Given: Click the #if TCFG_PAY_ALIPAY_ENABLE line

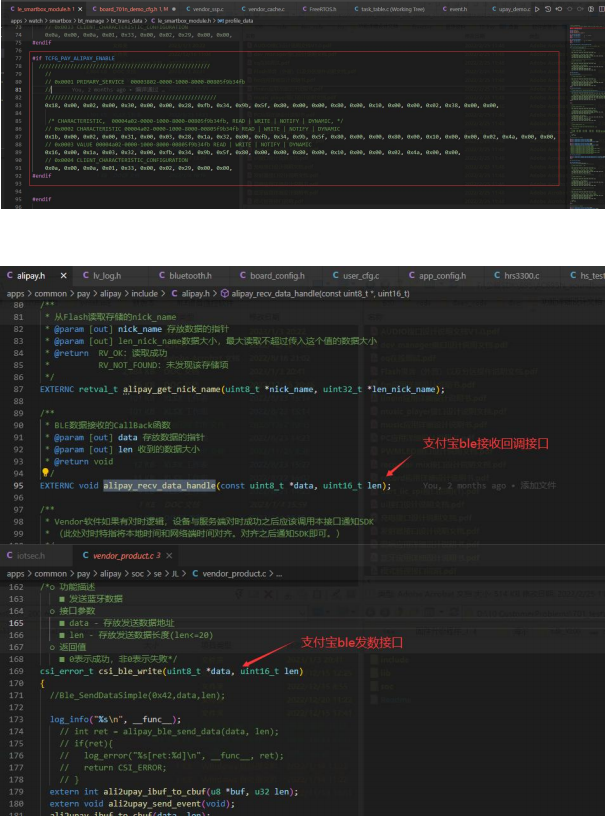Looking at the screenshot, I should (x=73, y=58).
